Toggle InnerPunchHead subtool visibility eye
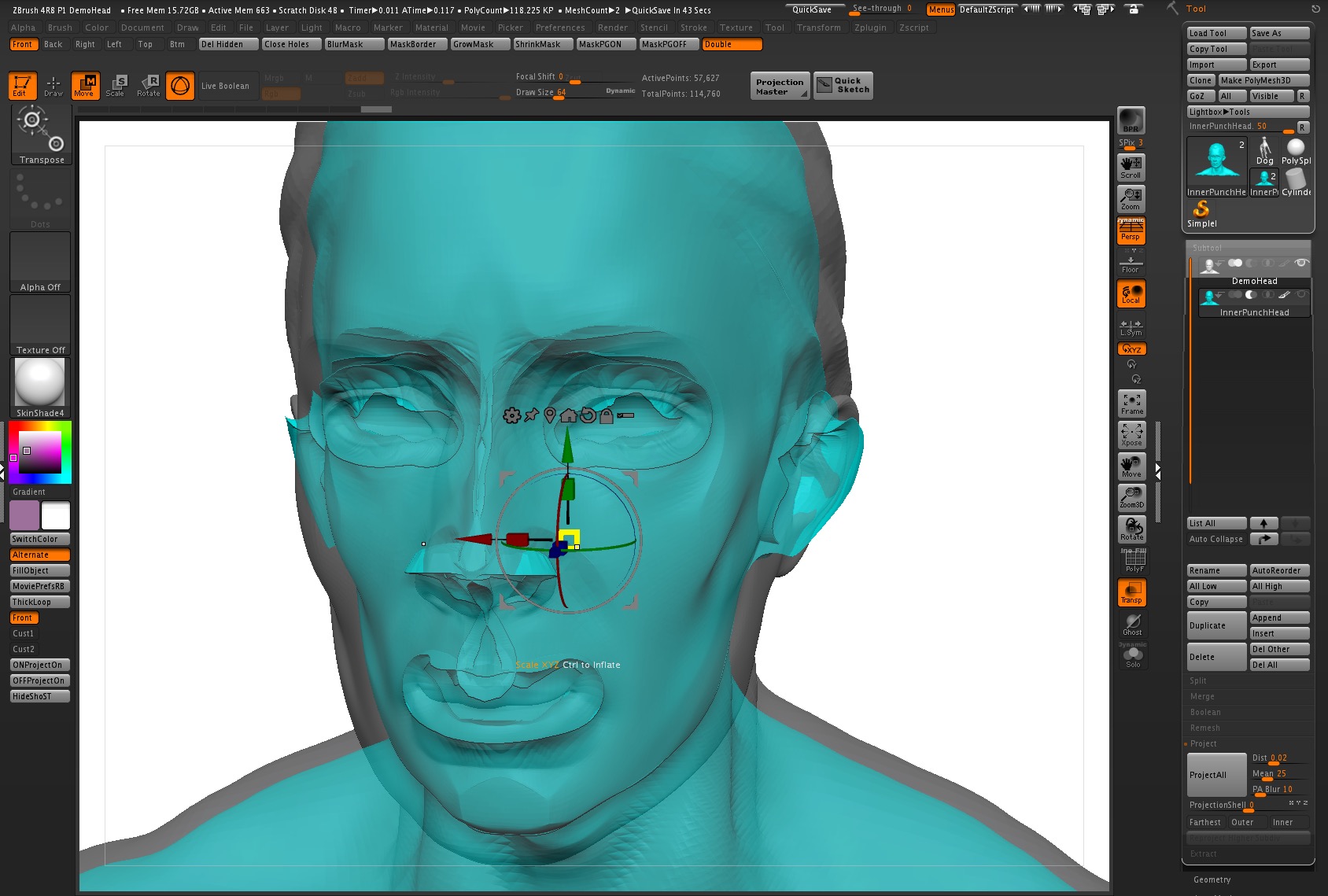Image resolution: width=1328 pixels, height=896 pixels. [1301, 294]
